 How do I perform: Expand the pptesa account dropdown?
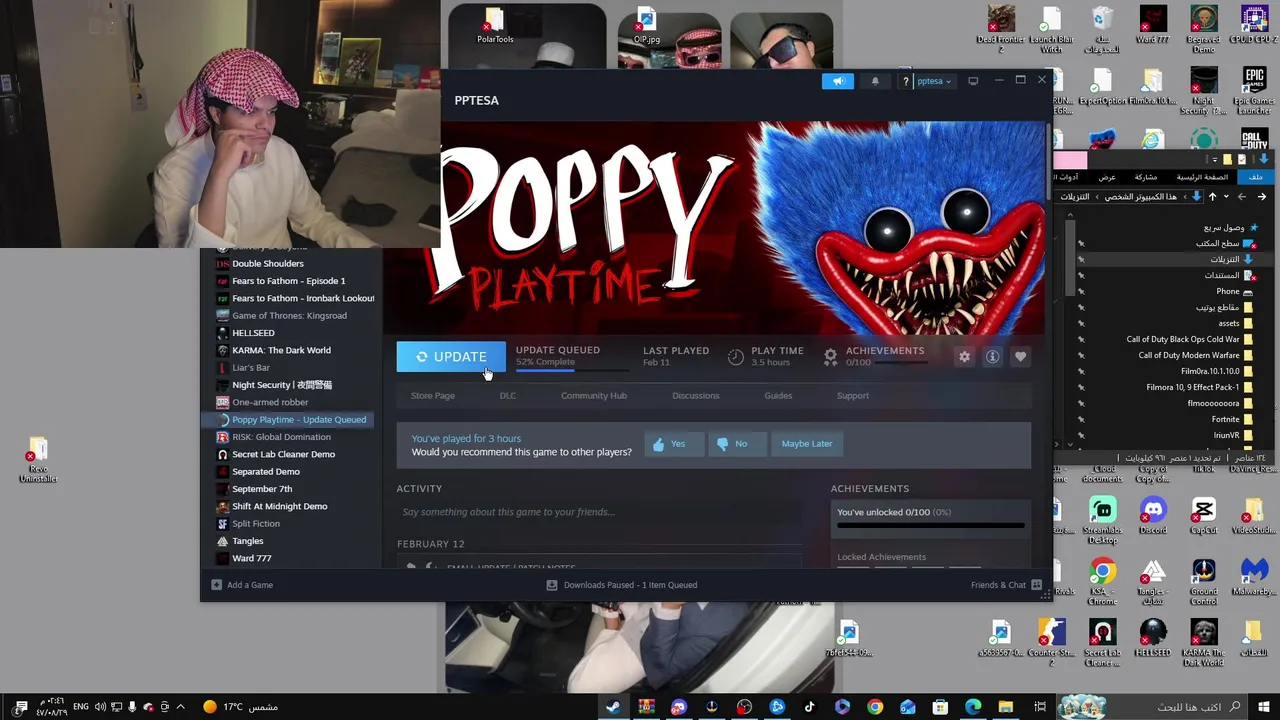935,81
